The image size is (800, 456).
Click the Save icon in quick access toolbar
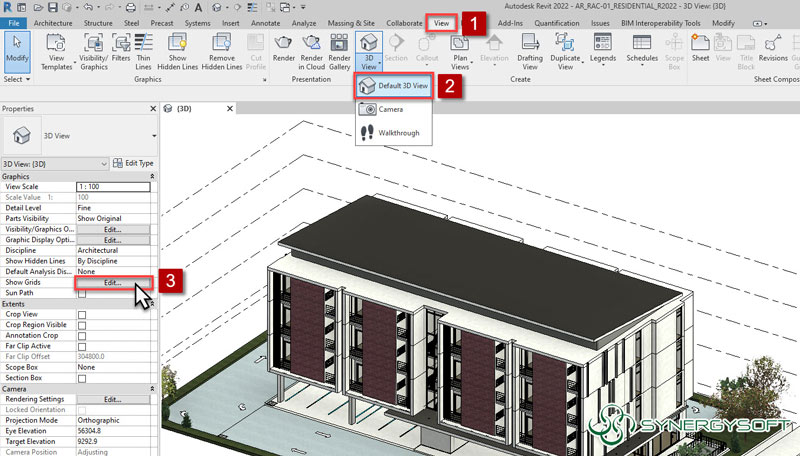pyautogui.click(x=53, y=7)
